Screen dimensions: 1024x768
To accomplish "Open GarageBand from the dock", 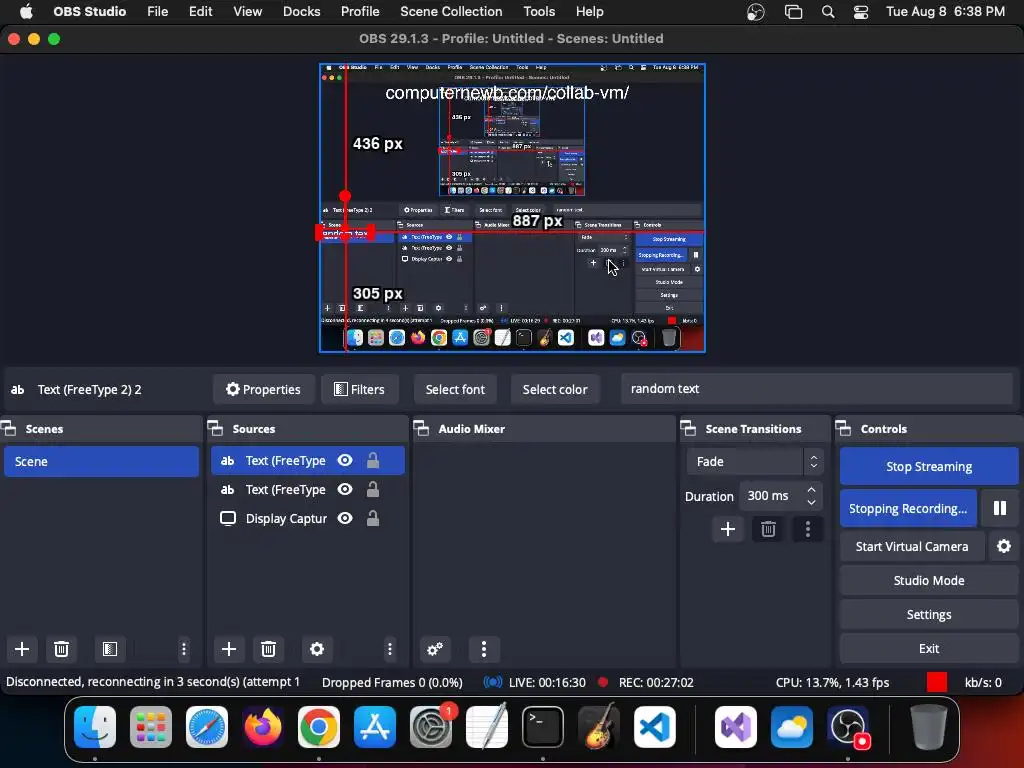I will [599, 727].
